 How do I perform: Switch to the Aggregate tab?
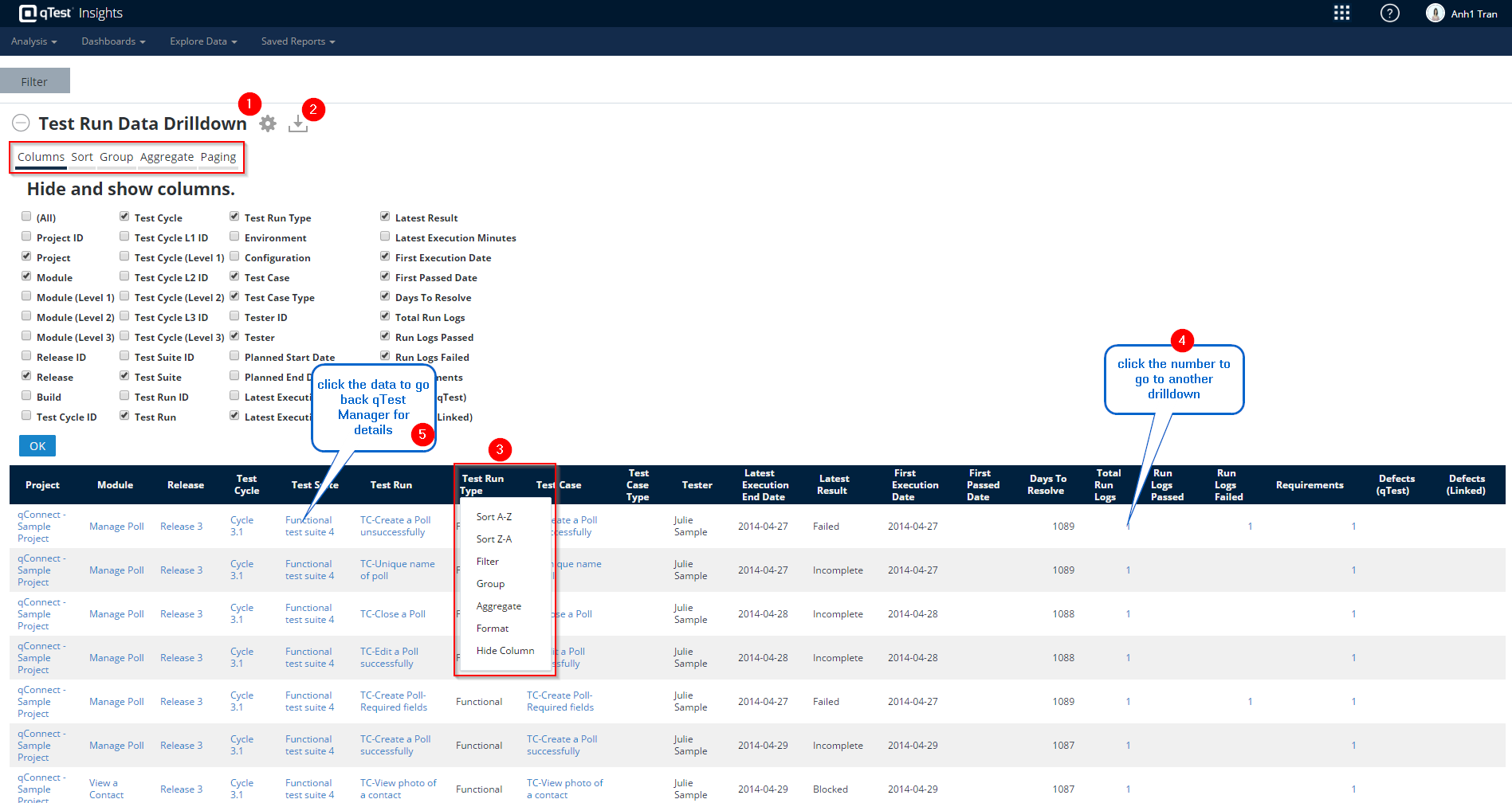(x=167, y=157)
